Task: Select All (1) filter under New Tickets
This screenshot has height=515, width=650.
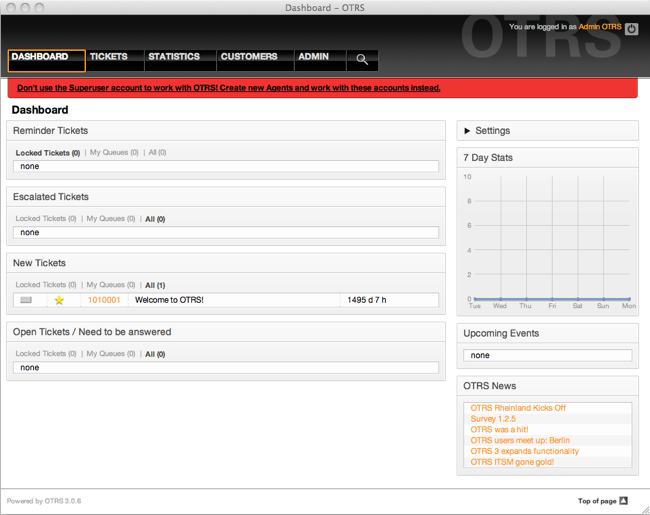Action: pyautogui.click(x=155, y=285)
